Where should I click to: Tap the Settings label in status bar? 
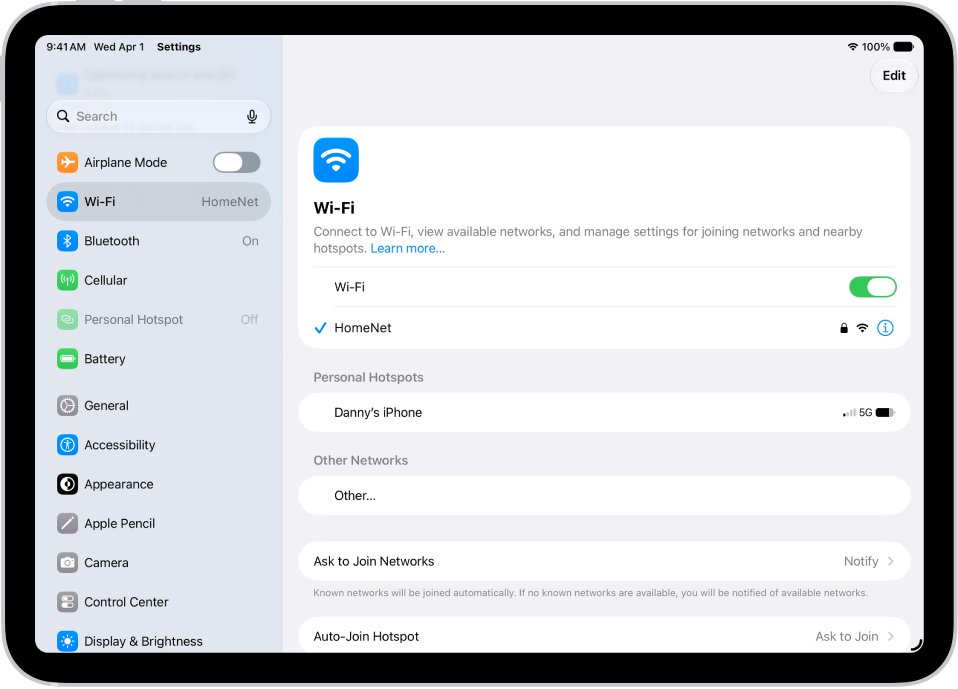pyautogui.click(x=178, y=47)
